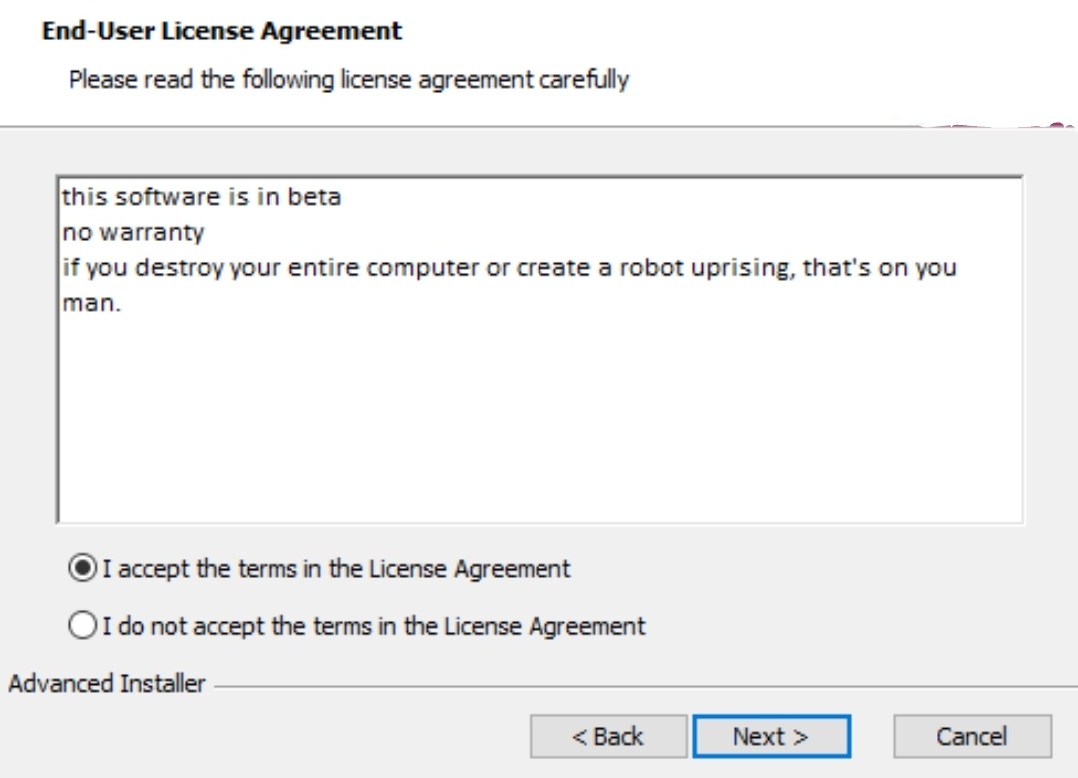Click the Advanced Installer label
This screenshot has height=778, width=1078.
pyautogui.click(x=107, y=684)
